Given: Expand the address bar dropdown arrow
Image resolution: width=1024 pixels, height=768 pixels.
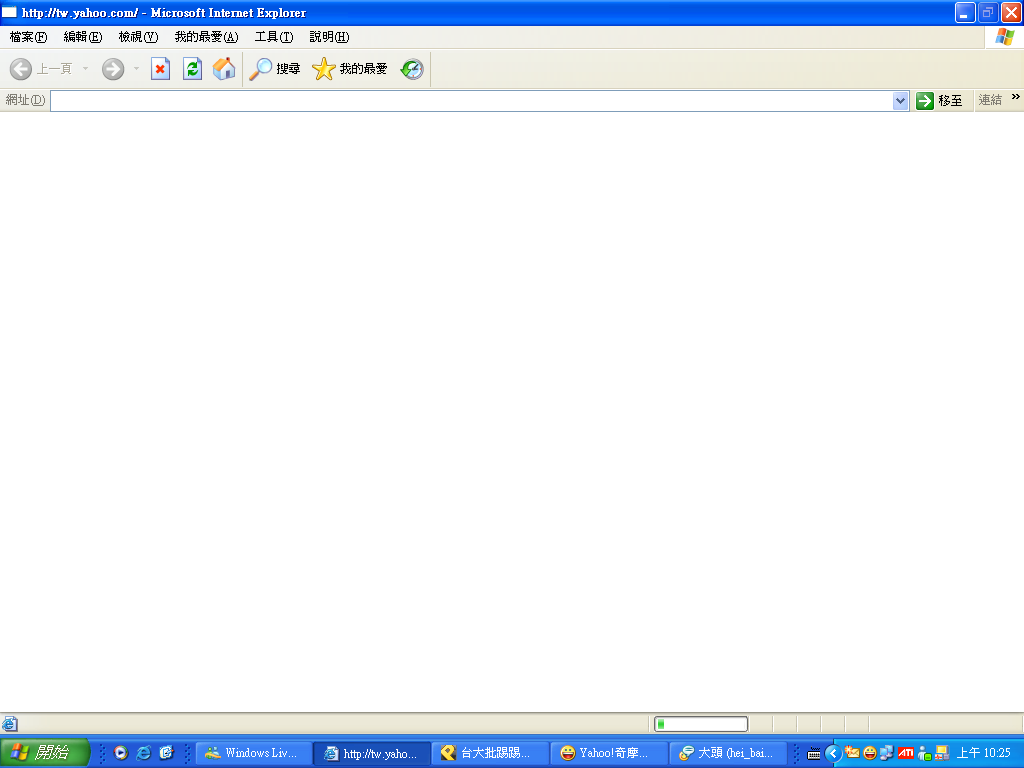Looking at the screenshot, I should (901, 101).
